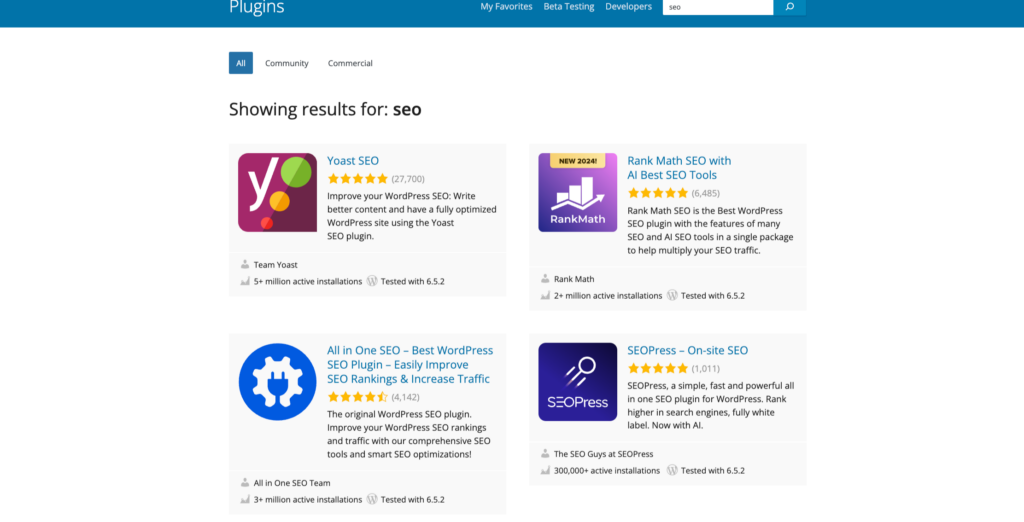Open My Favorites in the header

[506, 7]
